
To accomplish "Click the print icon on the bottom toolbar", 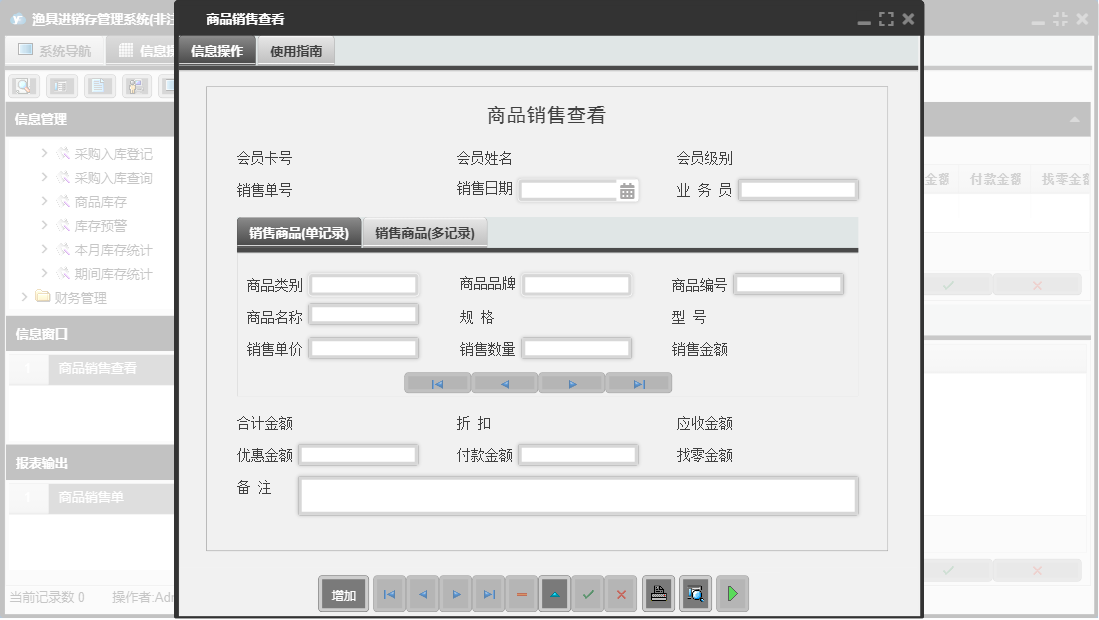I will [x=658, y=593].
